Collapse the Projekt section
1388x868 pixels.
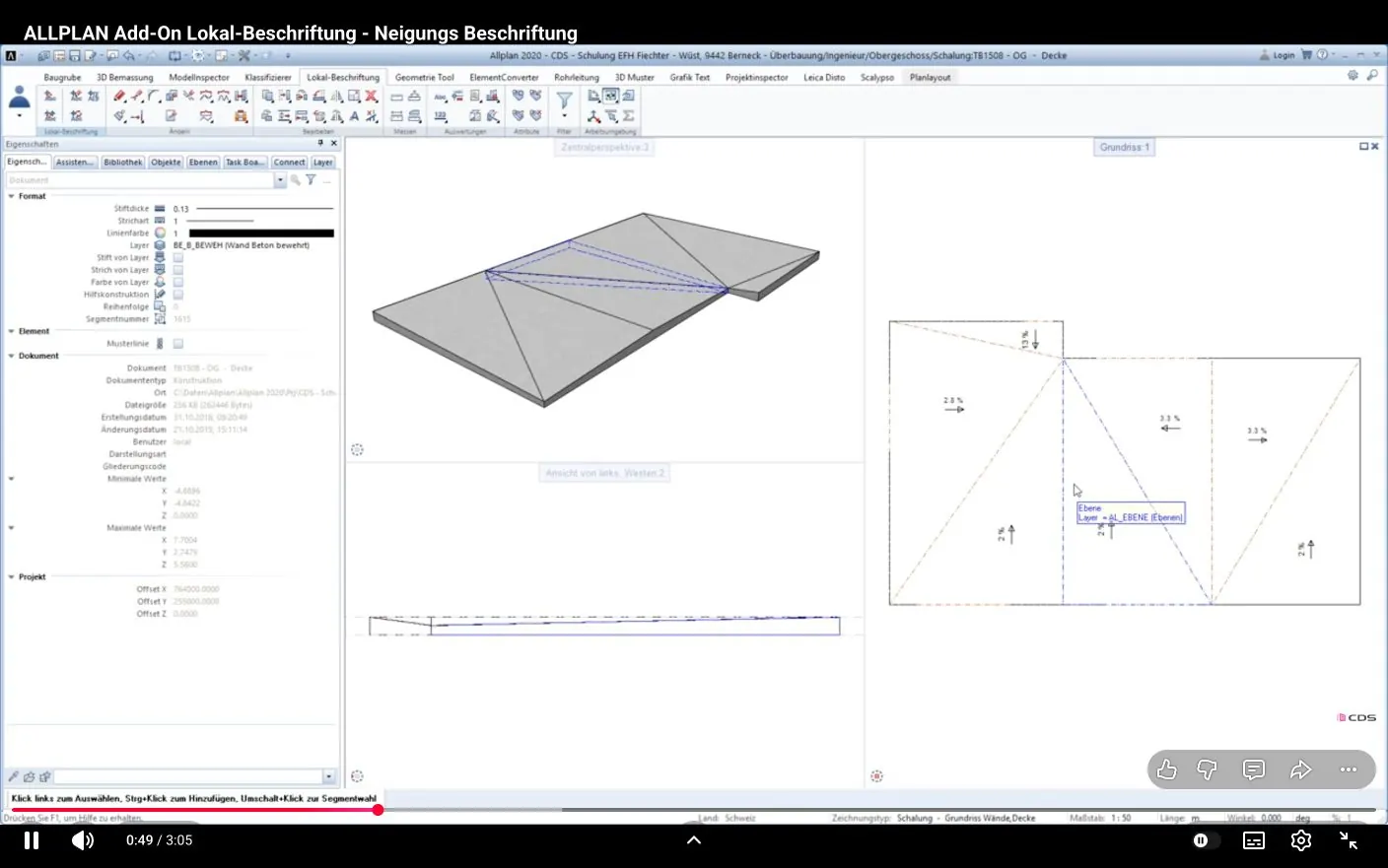[12, 577]
